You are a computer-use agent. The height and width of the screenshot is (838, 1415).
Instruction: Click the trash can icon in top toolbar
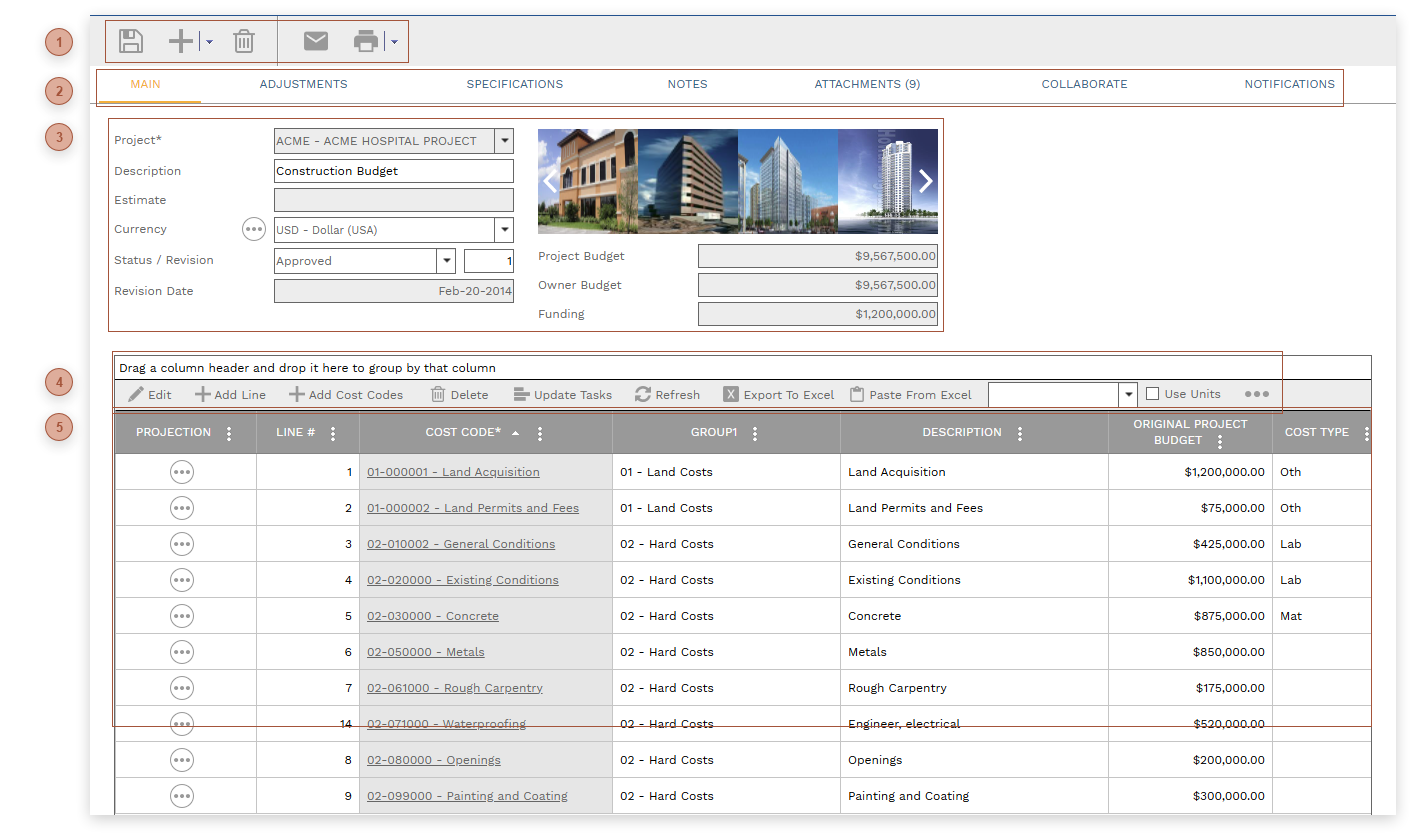click(244, 41)
